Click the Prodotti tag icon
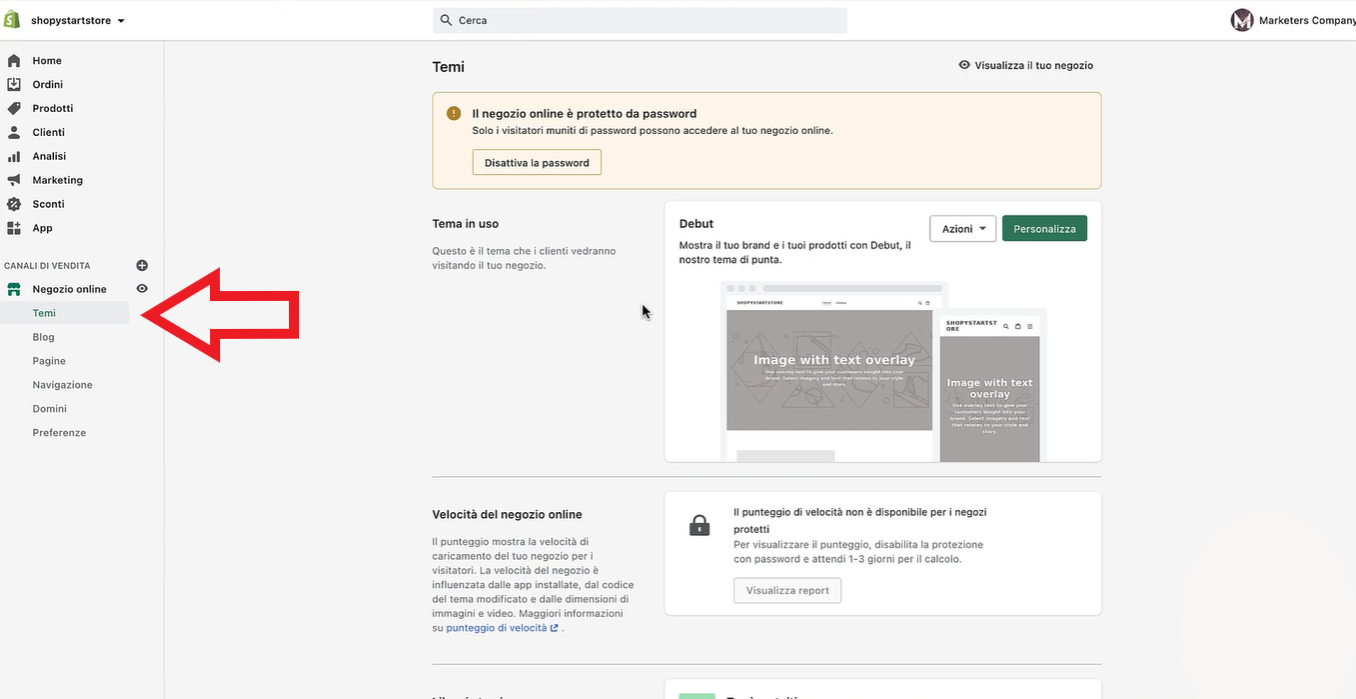 pos(14,108)
